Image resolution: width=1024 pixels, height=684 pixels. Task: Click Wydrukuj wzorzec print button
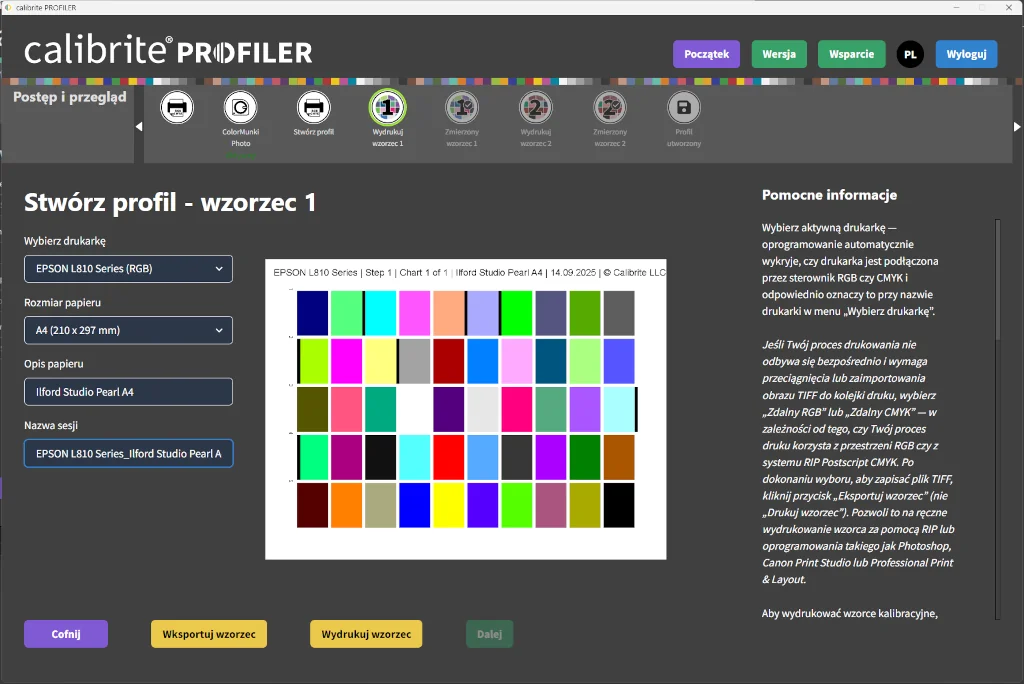point(366,634)
